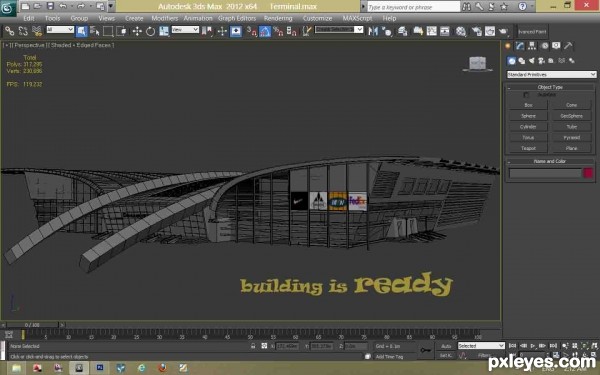Click the time slider at frame 0 / 100

pos(33,325)
